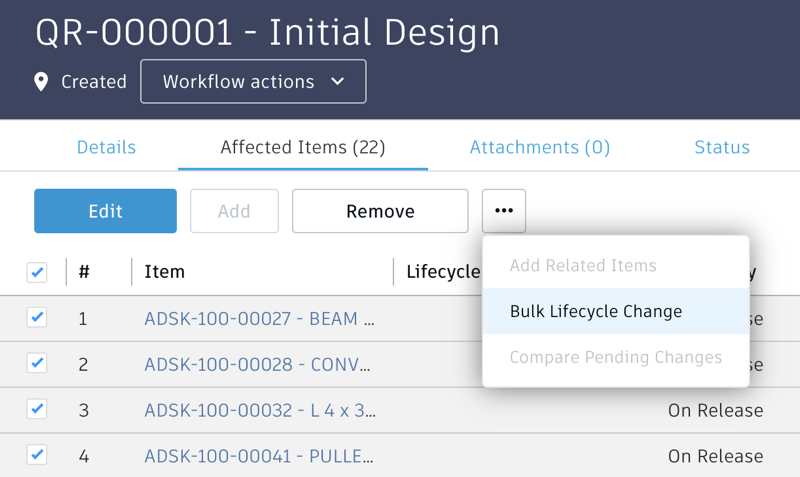The height and width of the screenshot is (477, 800).
Task: Open the ADSK-100-00028 - CONV item link
Action: click(257, 364)
